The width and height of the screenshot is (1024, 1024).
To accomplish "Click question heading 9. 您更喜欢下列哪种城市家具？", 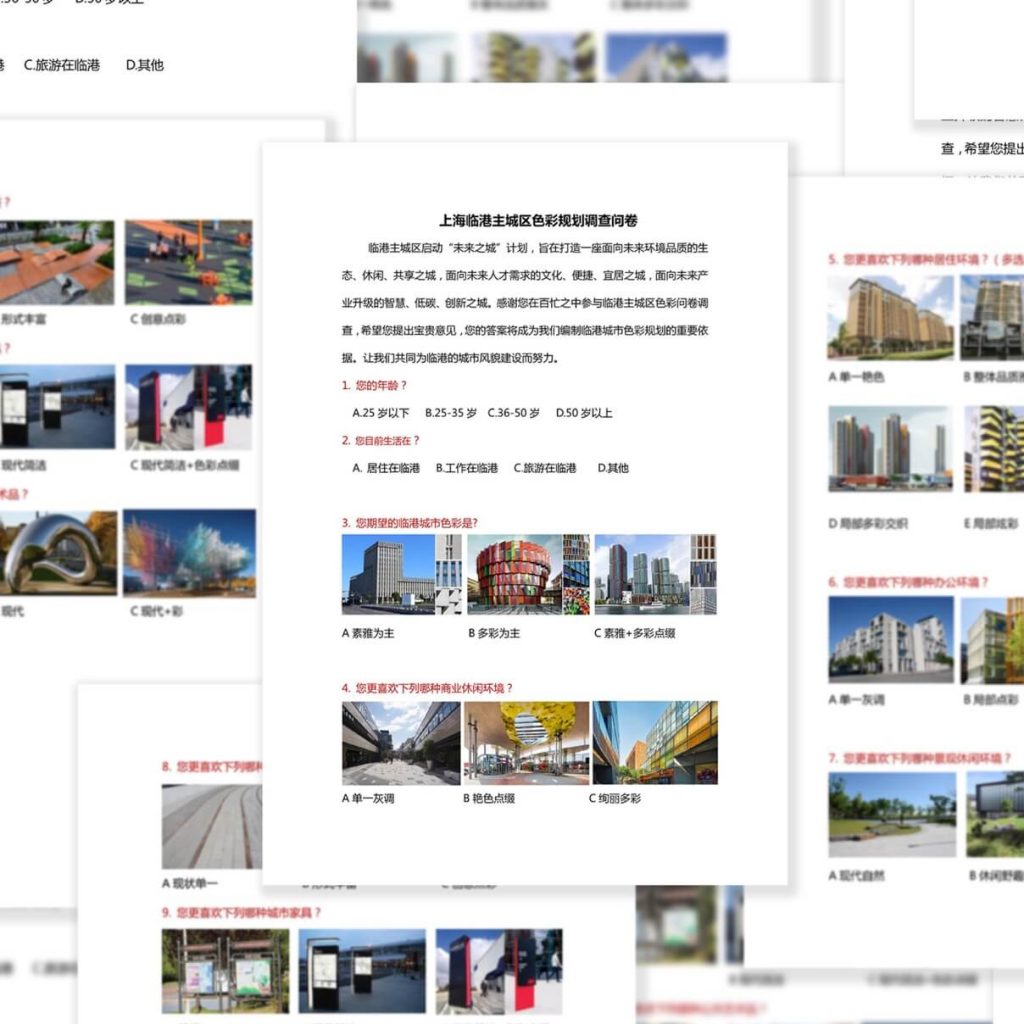I will (x=241, y=912).
